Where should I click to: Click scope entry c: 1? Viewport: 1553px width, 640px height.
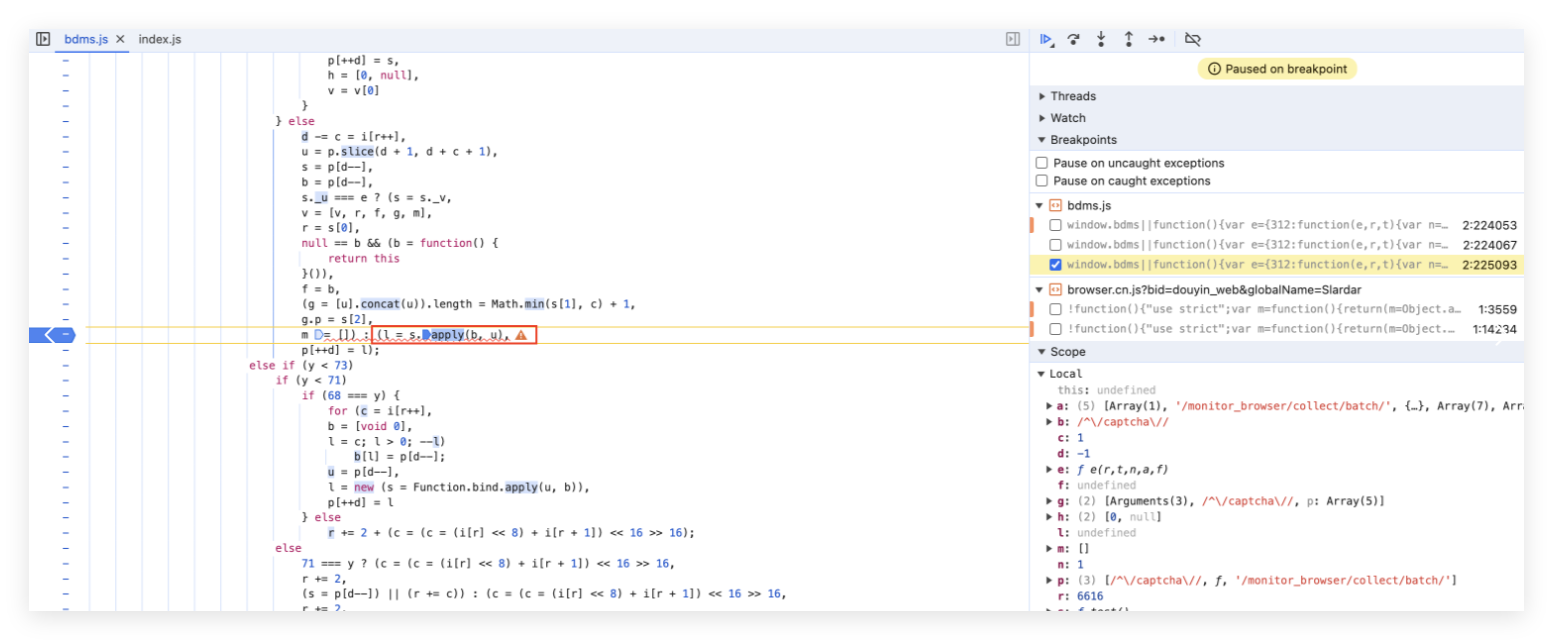click(x=1072, y=438)
